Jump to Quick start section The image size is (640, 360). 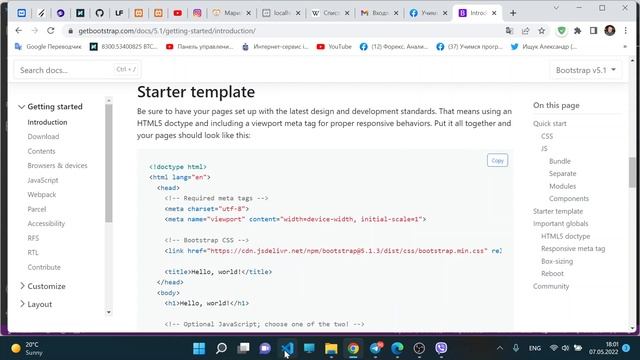tap(549, 123)
